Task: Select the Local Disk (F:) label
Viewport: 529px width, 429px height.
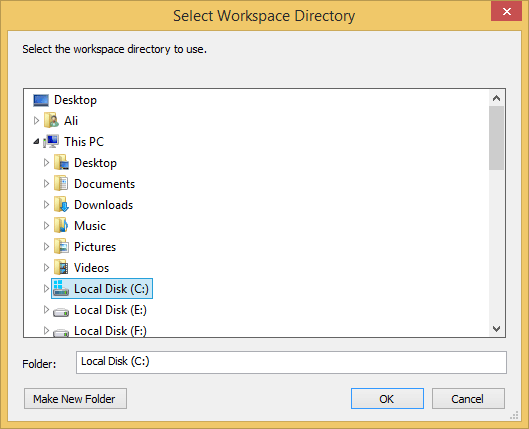Action: pos(110,331)
